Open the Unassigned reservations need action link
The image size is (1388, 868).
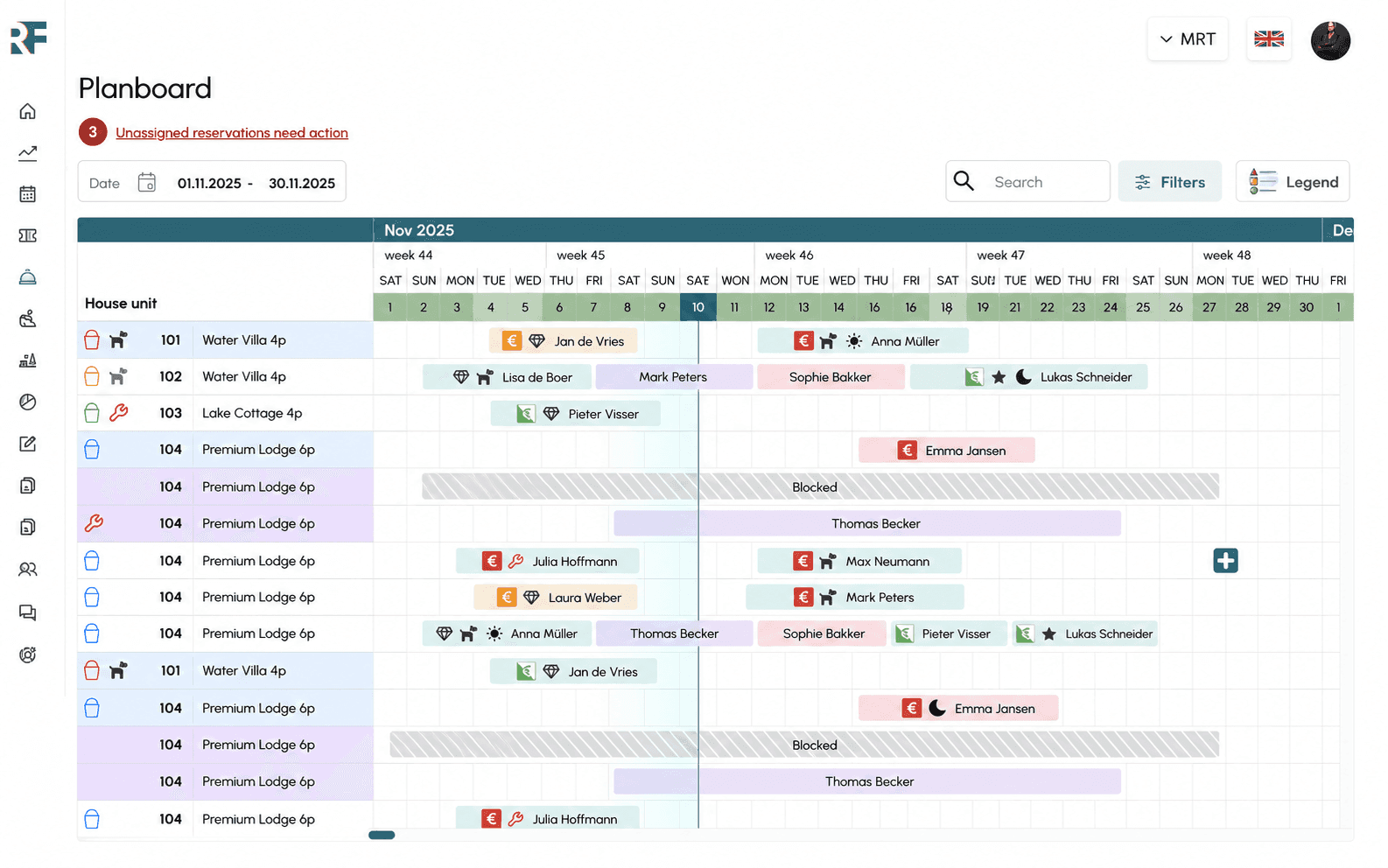[x=232, y=133]
